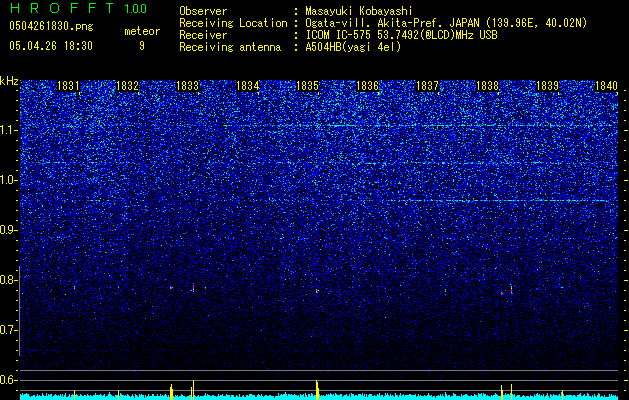Click the date stamp 05.04.26 18:30
Screen dimensions: 629x400
coord(51,46)
